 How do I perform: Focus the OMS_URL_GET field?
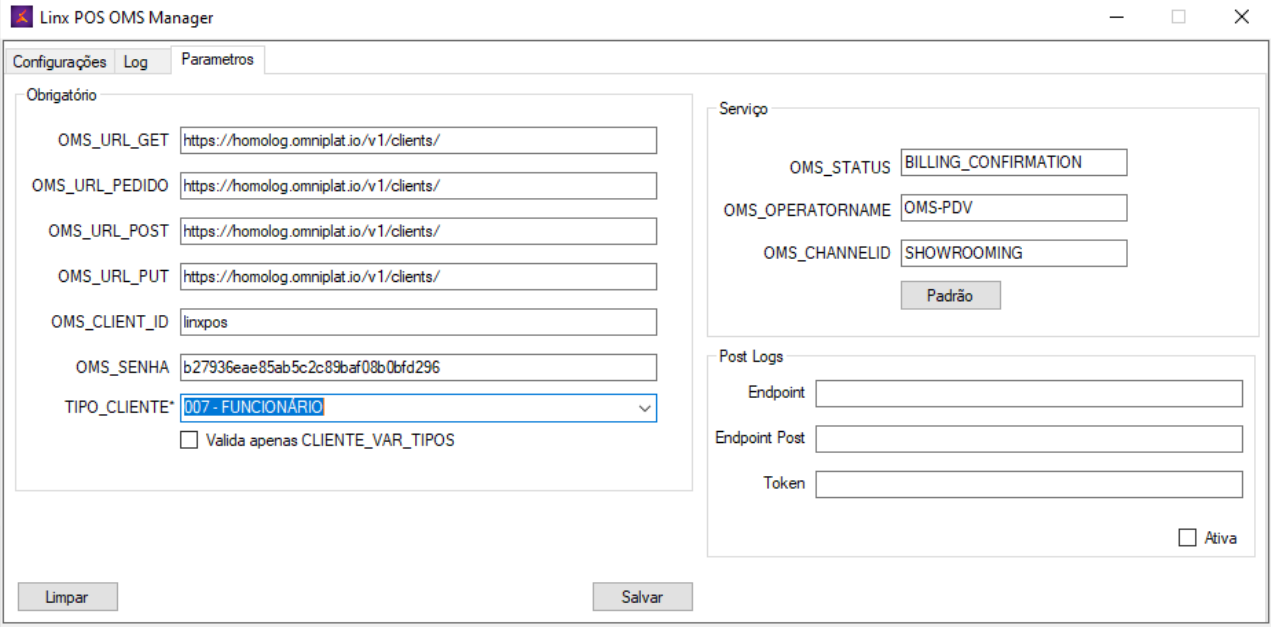tap(418, 141)
